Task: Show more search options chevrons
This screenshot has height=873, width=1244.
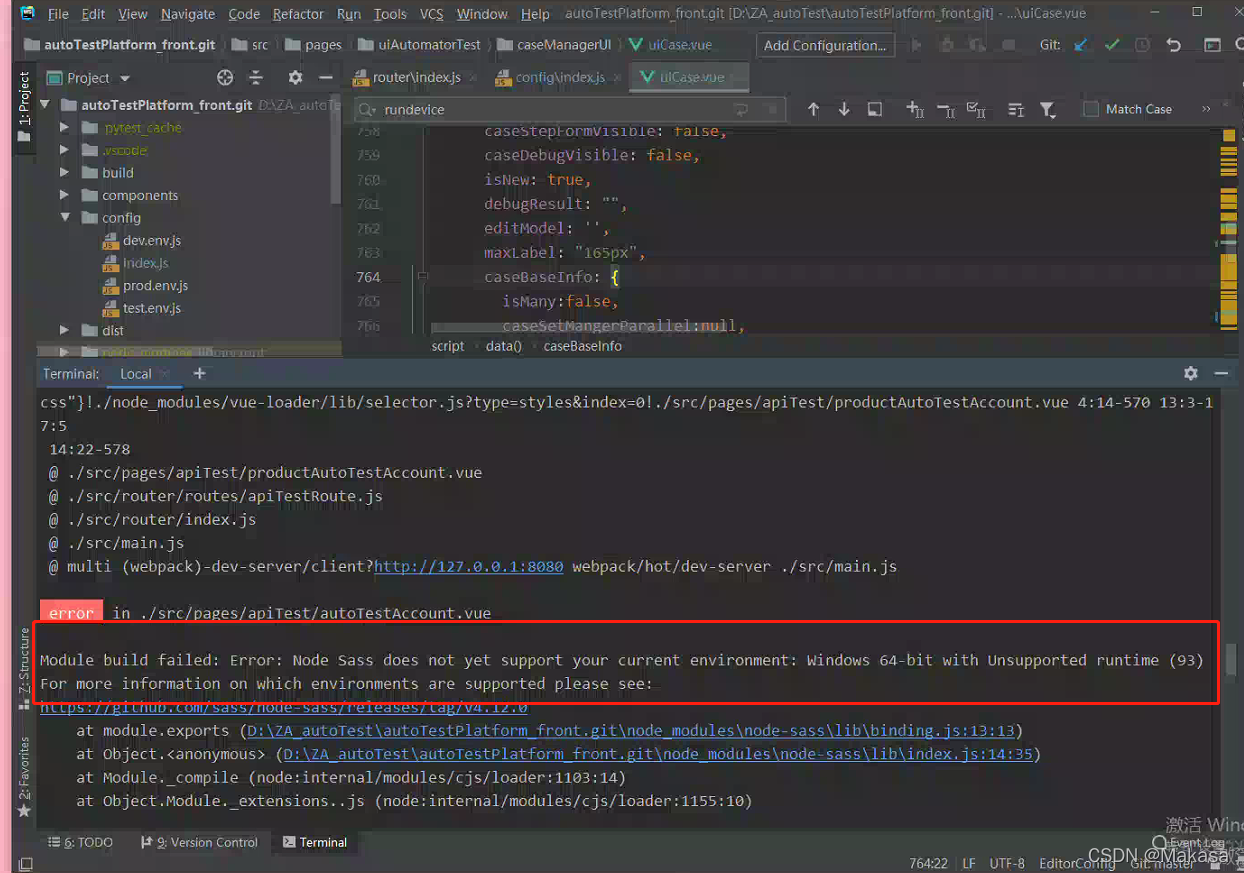Action: tap(1206, 109)
